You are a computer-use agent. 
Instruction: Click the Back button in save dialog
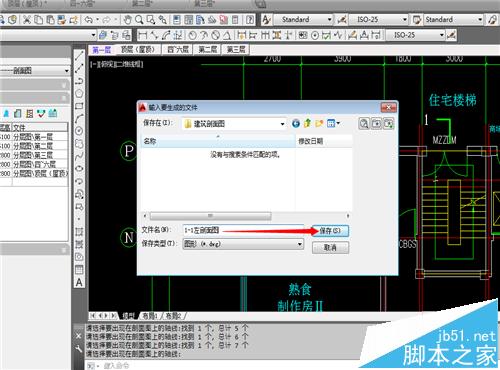coord(296,124)
